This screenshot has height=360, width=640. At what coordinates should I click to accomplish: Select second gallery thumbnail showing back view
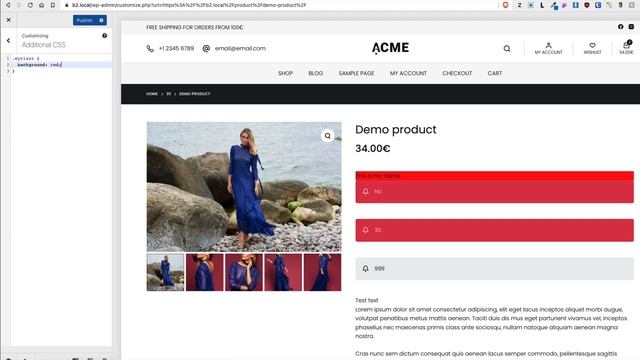[204, 272]
